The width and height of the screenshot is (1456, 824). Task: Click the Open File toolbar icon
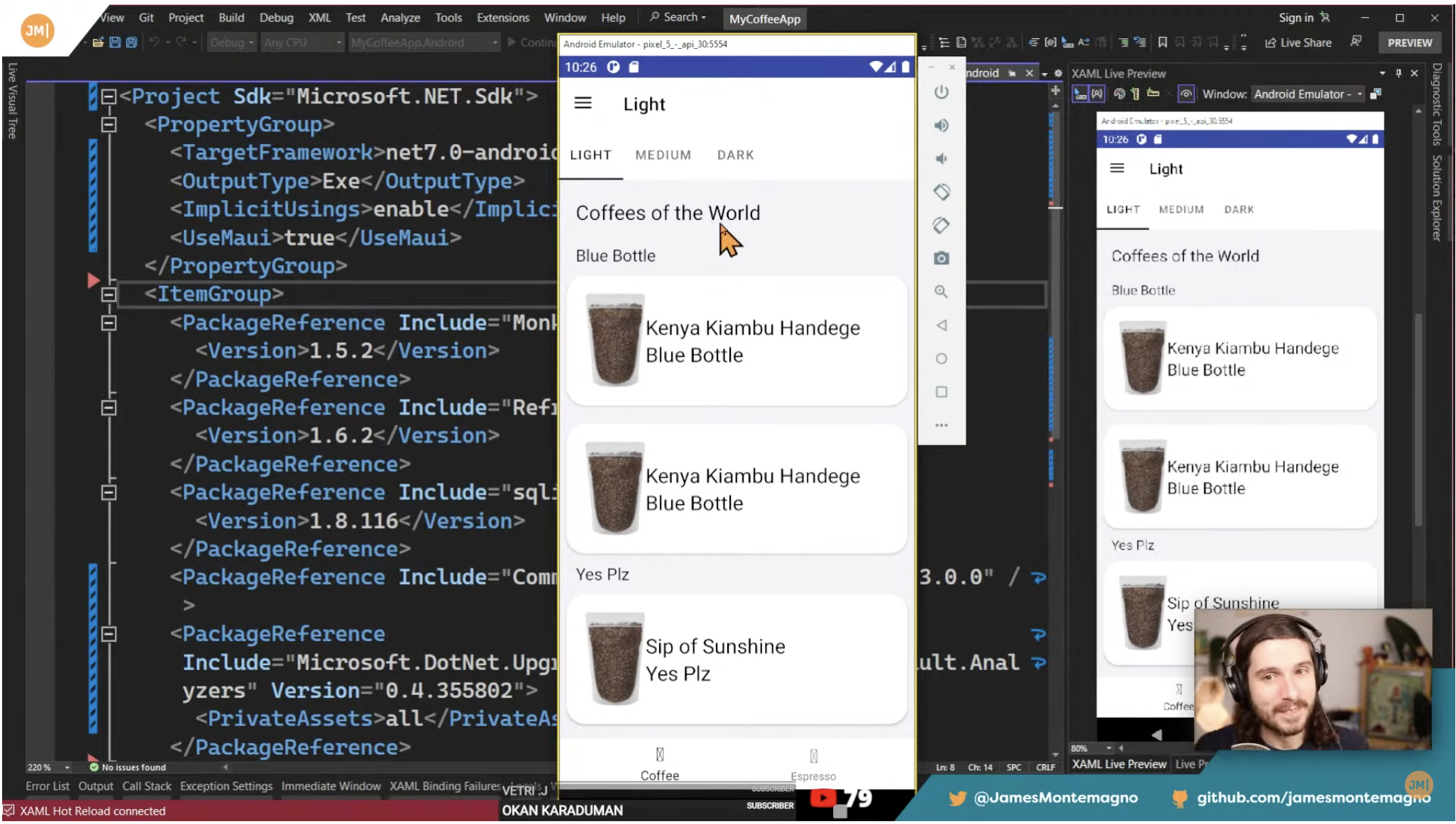pyautogui.click(x=98, y=43)
